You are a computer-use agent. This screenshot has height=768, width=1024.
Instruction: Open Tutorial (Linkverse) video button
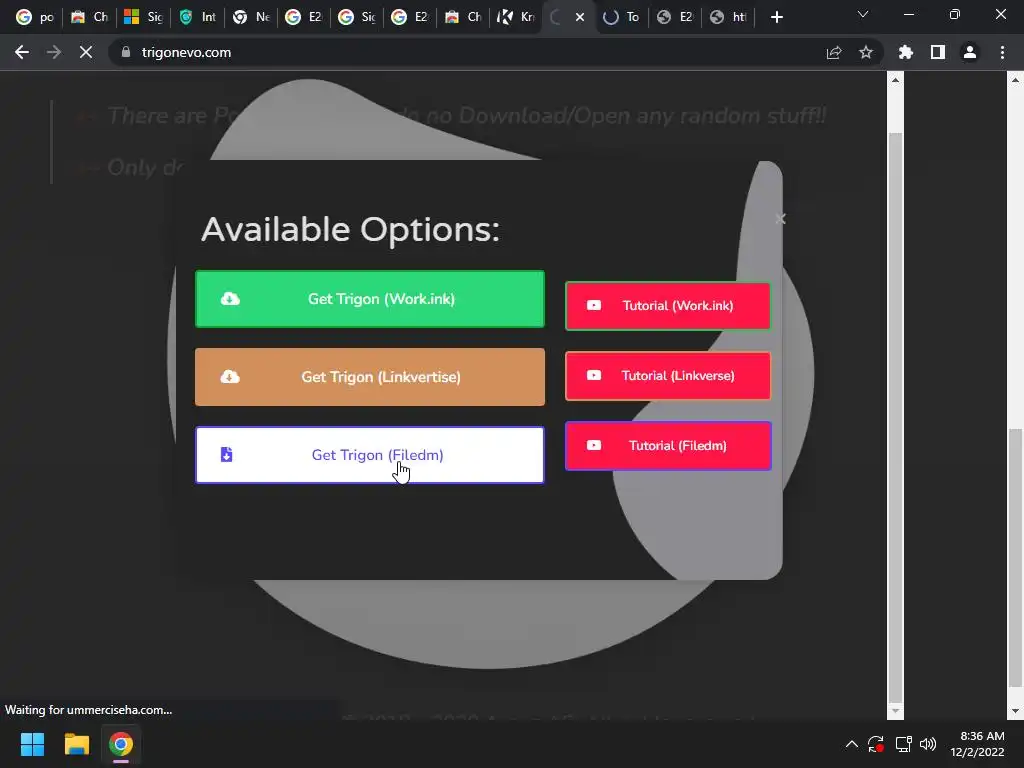(667, 376)
